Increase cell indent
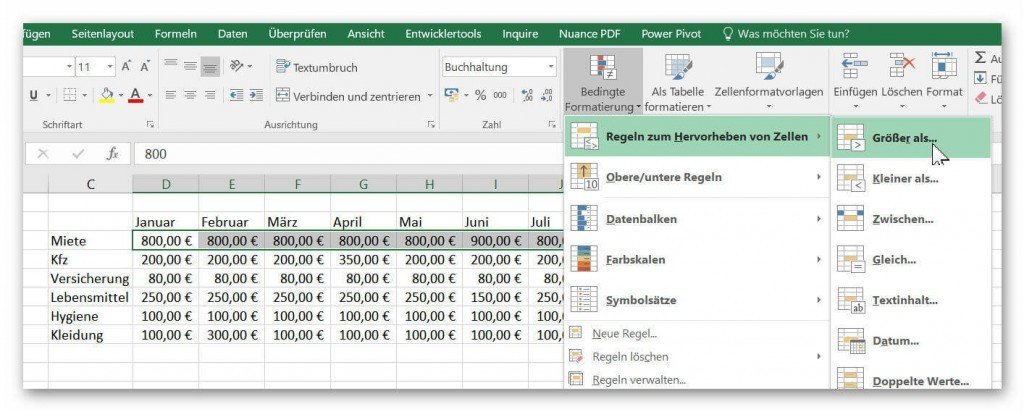This screenshot has height=412, width=1024. (256, 95)
